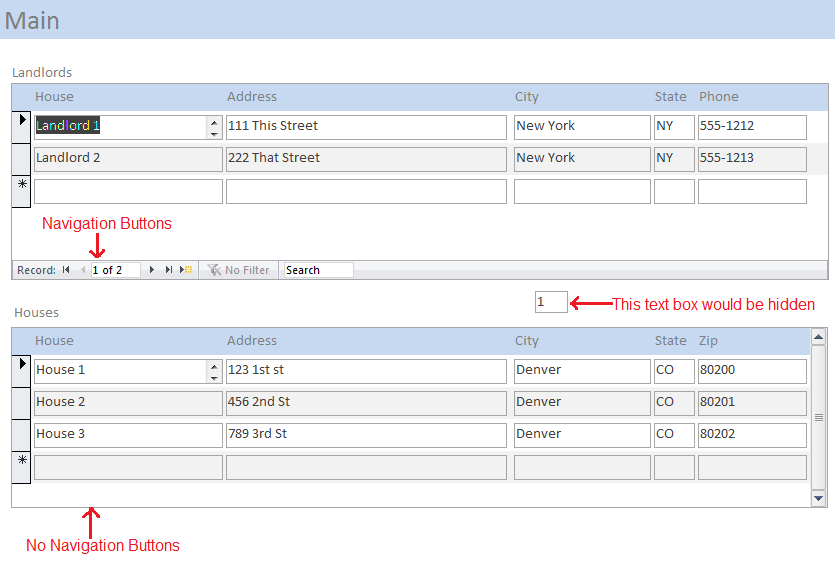Click the current record number box '1 of 2'

pyautogui.click(x=116, y=270)
